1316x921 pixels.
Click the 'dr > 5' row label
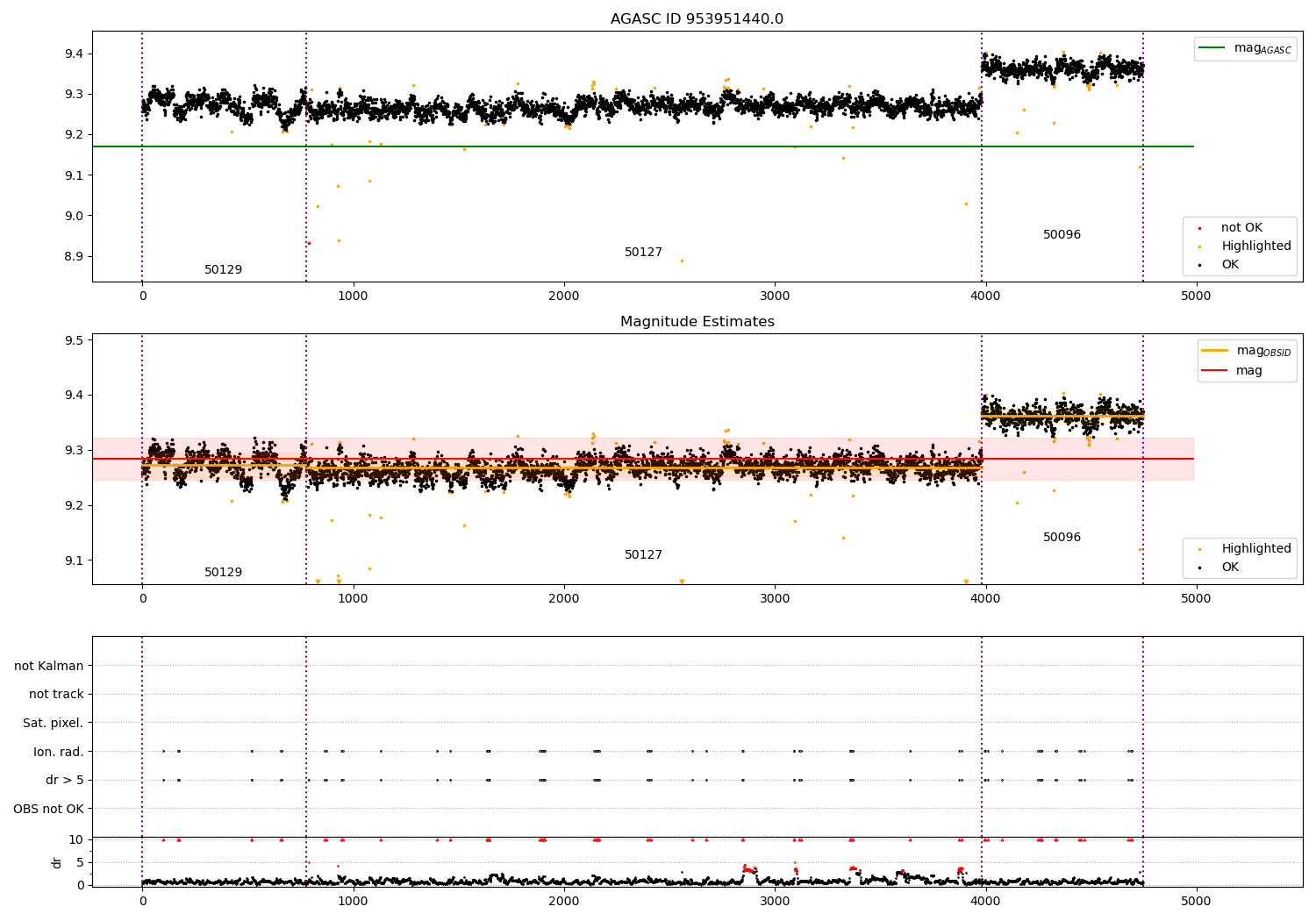65,781
